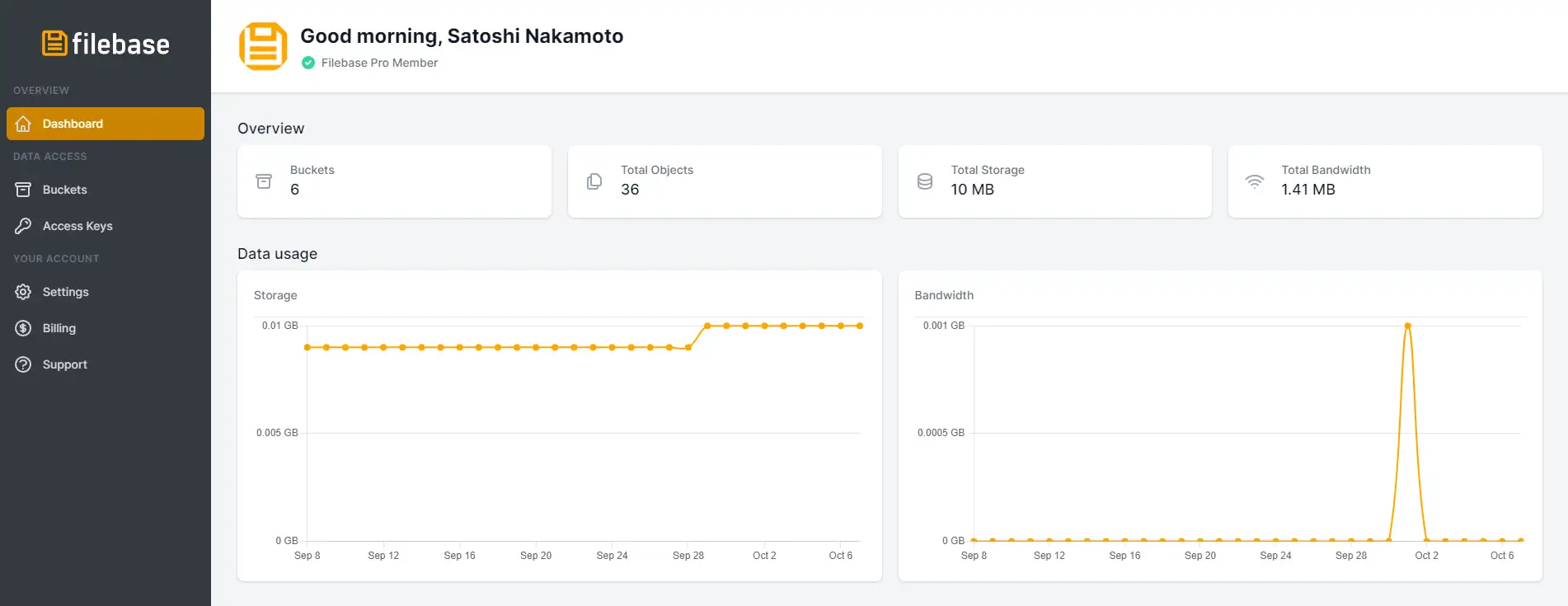Click the last Storage chart point near Oct 6

860,326
